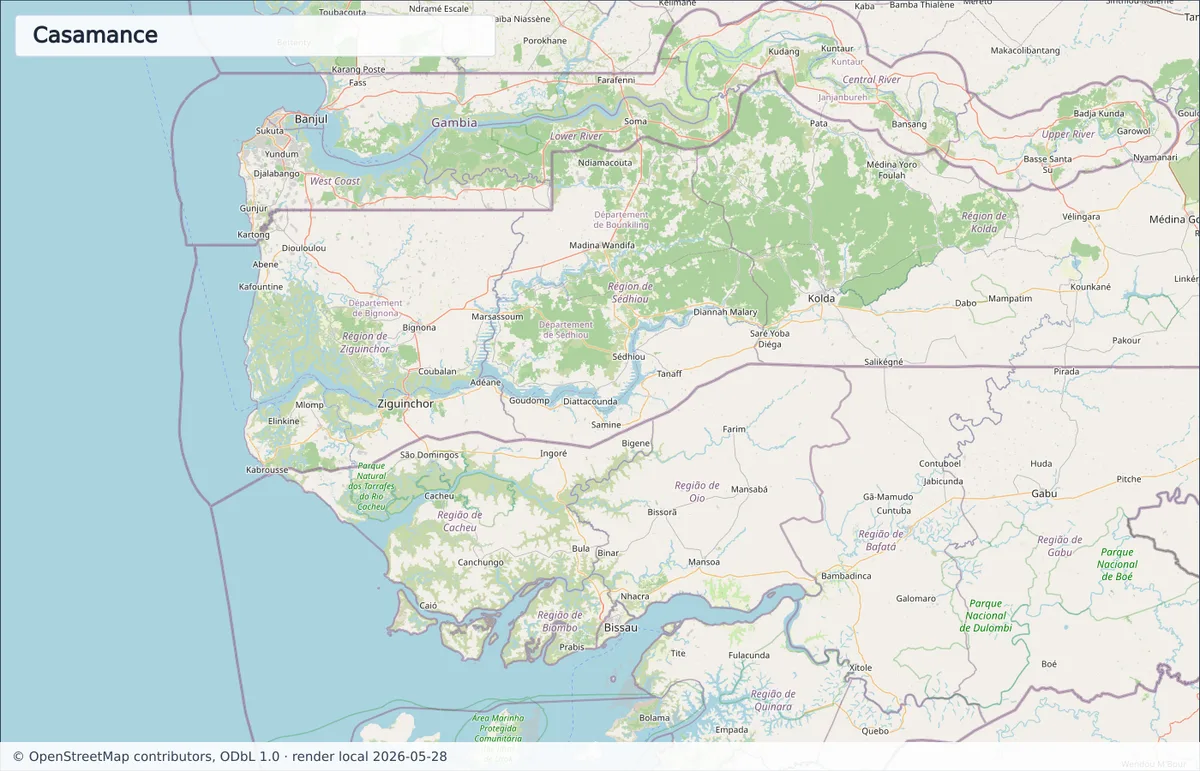Click the Banjul city label

(311, 119)
